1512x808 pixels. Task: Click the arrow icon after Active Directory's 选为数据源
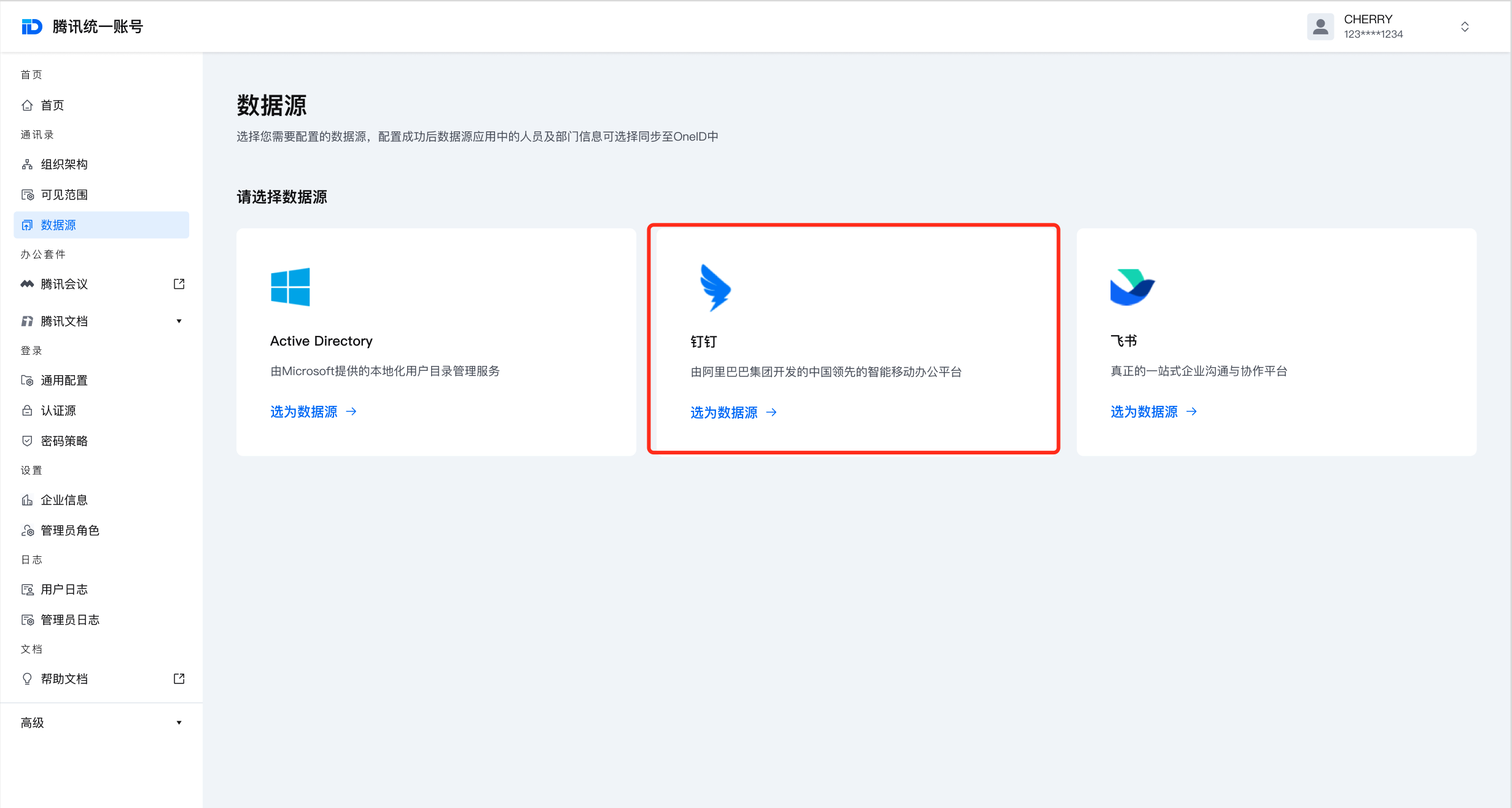(x=351, y=411)
